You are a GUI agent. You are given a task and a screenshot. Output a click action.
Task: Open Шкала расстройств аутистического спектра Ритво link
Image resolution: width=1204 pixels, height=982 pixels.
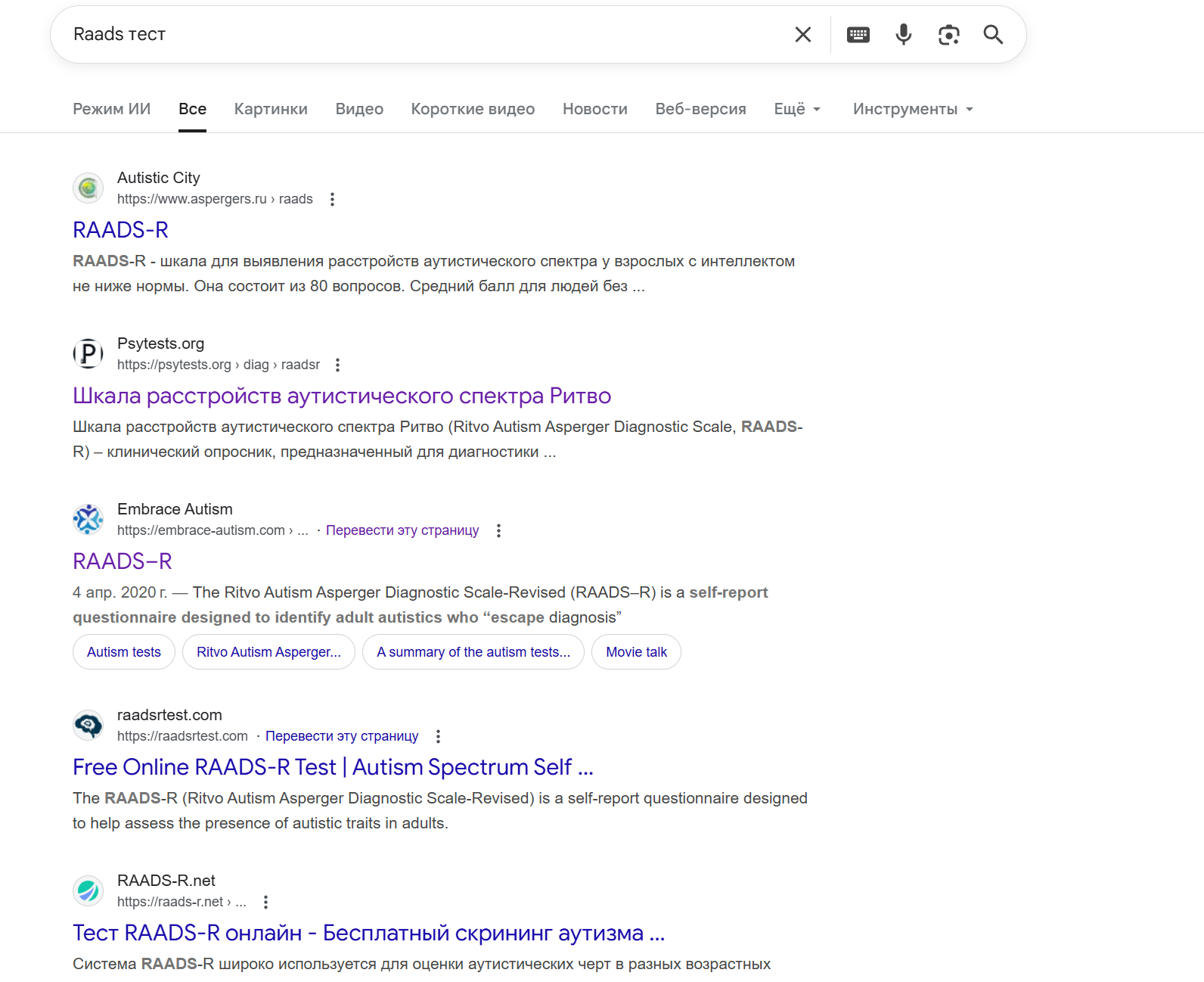tap(342, 396)
